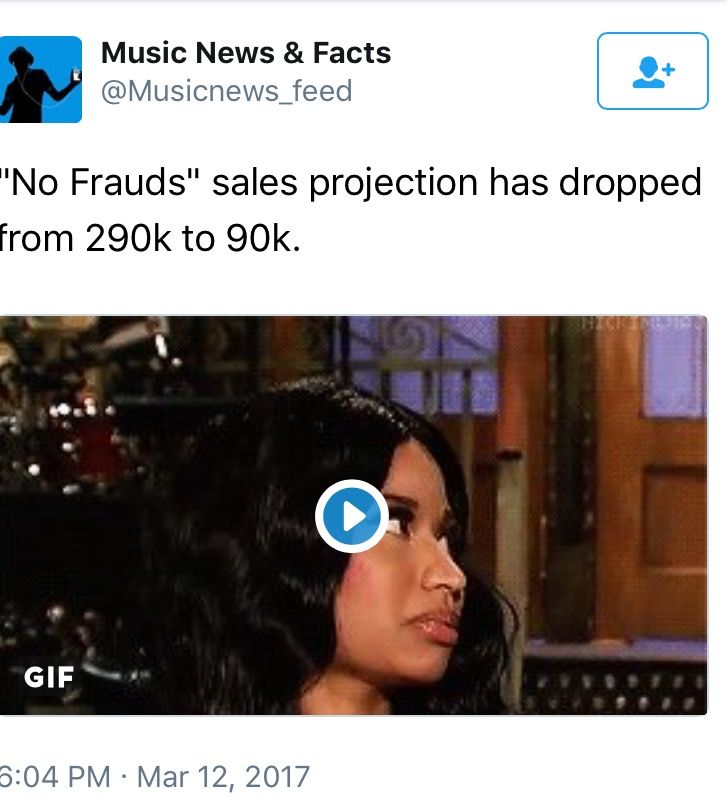
Task: Click the GIF badge on the media
Action: (x=49, y=677)
